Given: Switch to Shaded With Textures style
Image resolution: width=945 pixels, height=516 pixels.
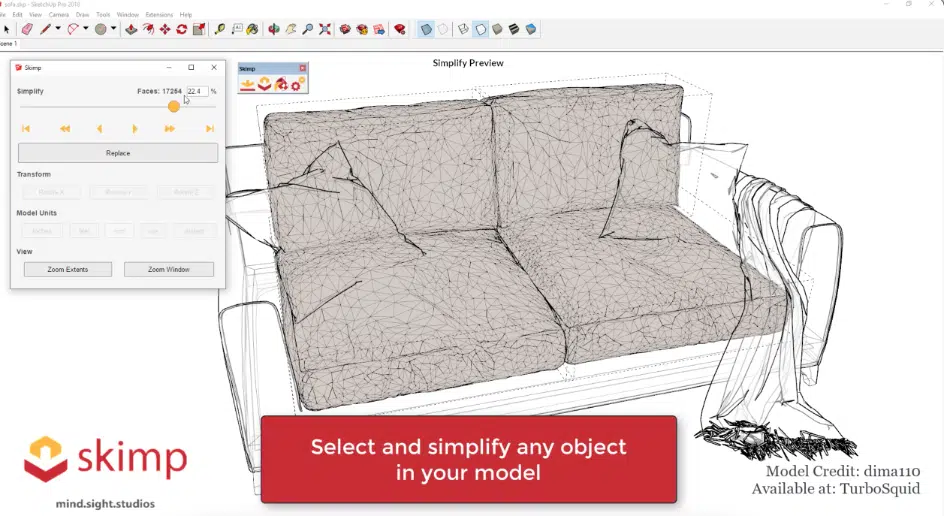Looking at the screenshot, I should click(x=514, y=29).
